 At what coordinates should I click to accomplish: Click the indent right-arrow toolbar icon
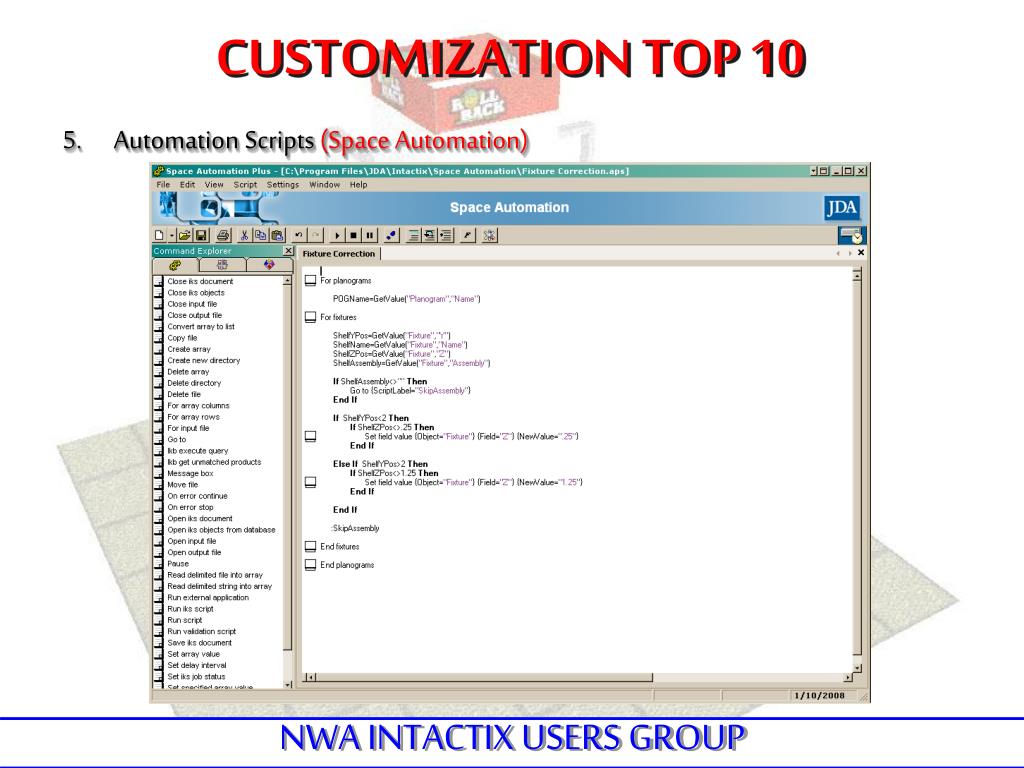[x=445, y=235]
